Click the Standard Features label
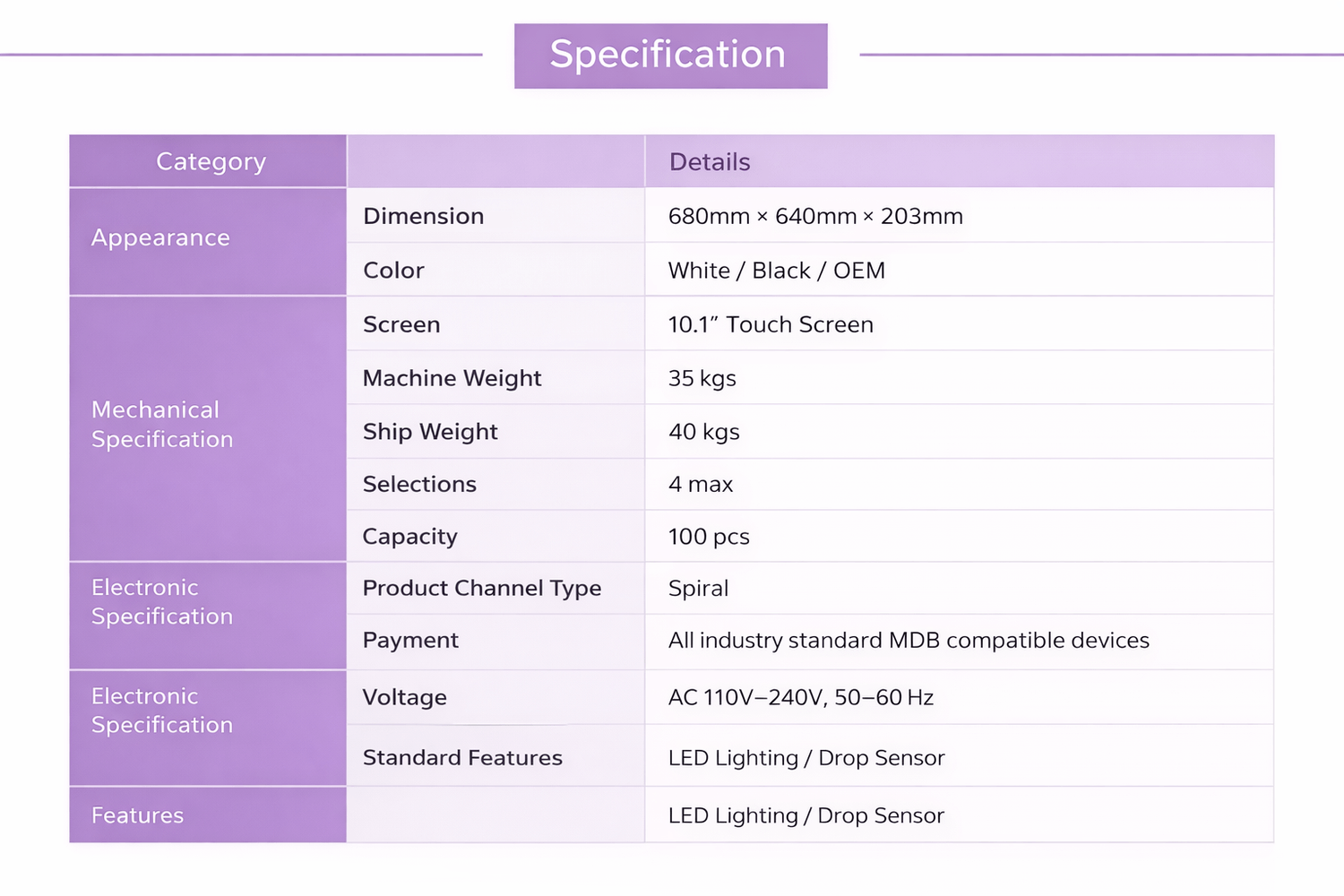Screen dimensions: 1344x896 click(462, 758)
